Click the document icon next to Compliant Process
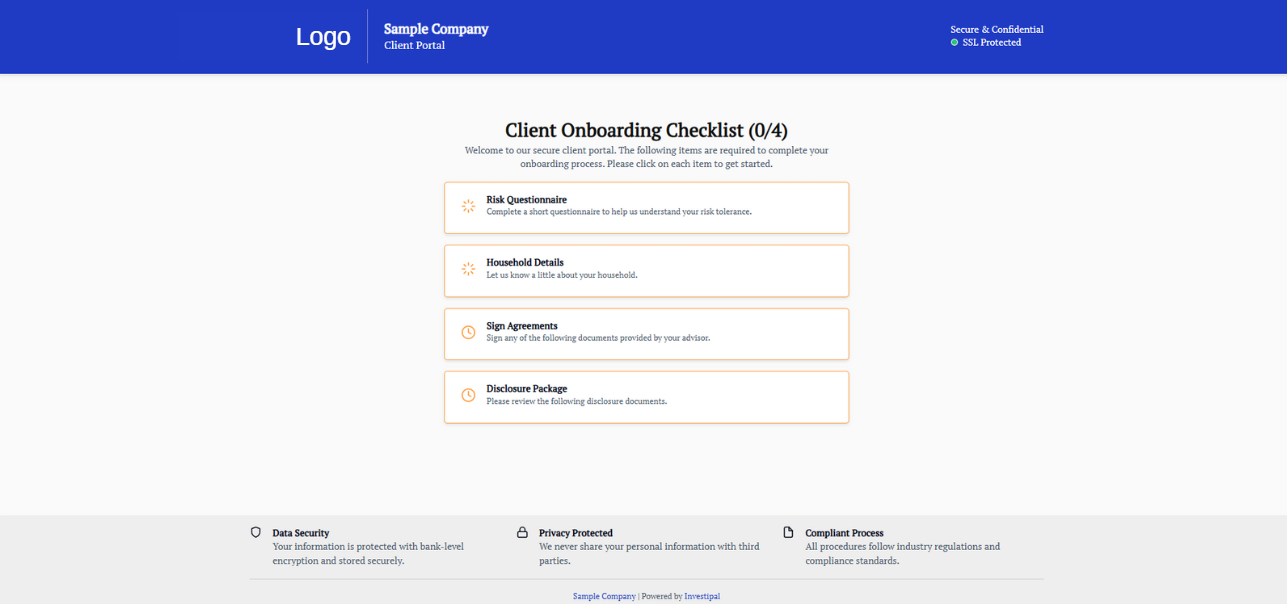1287x604 pixels. pos(789,532)
